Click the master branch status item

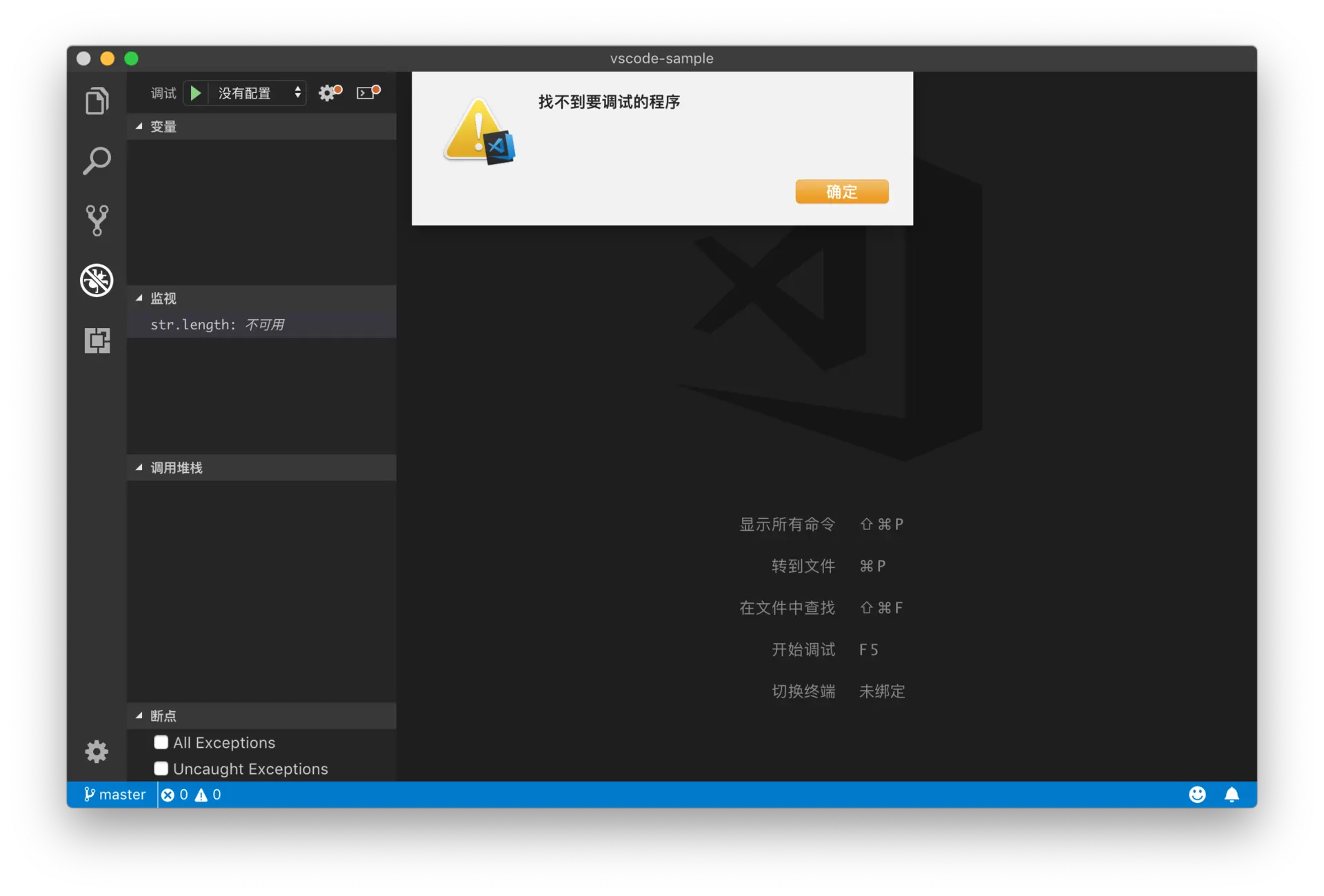click(x=115, y=795)
